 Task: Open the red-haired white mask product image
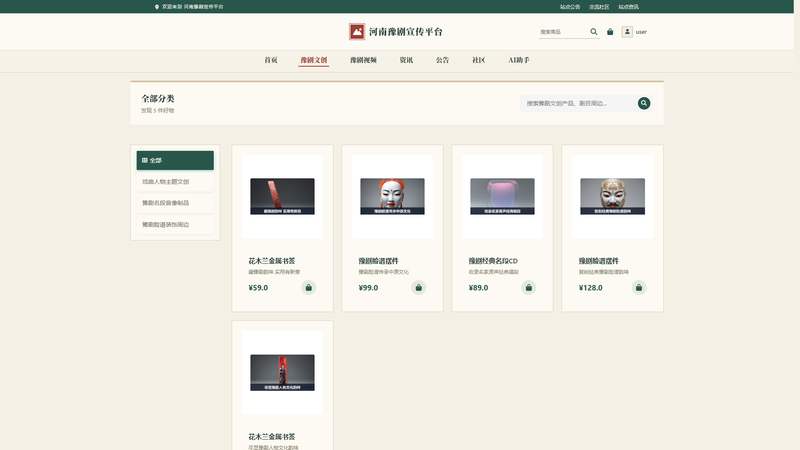(392, 196)
